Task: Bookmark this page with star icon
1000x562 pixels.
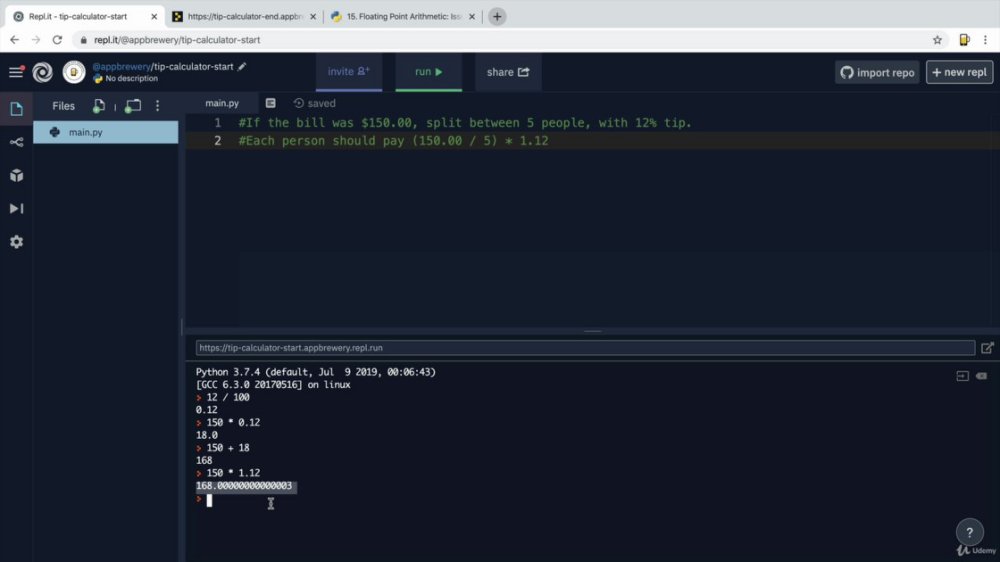Action: (x=938, y=40)
